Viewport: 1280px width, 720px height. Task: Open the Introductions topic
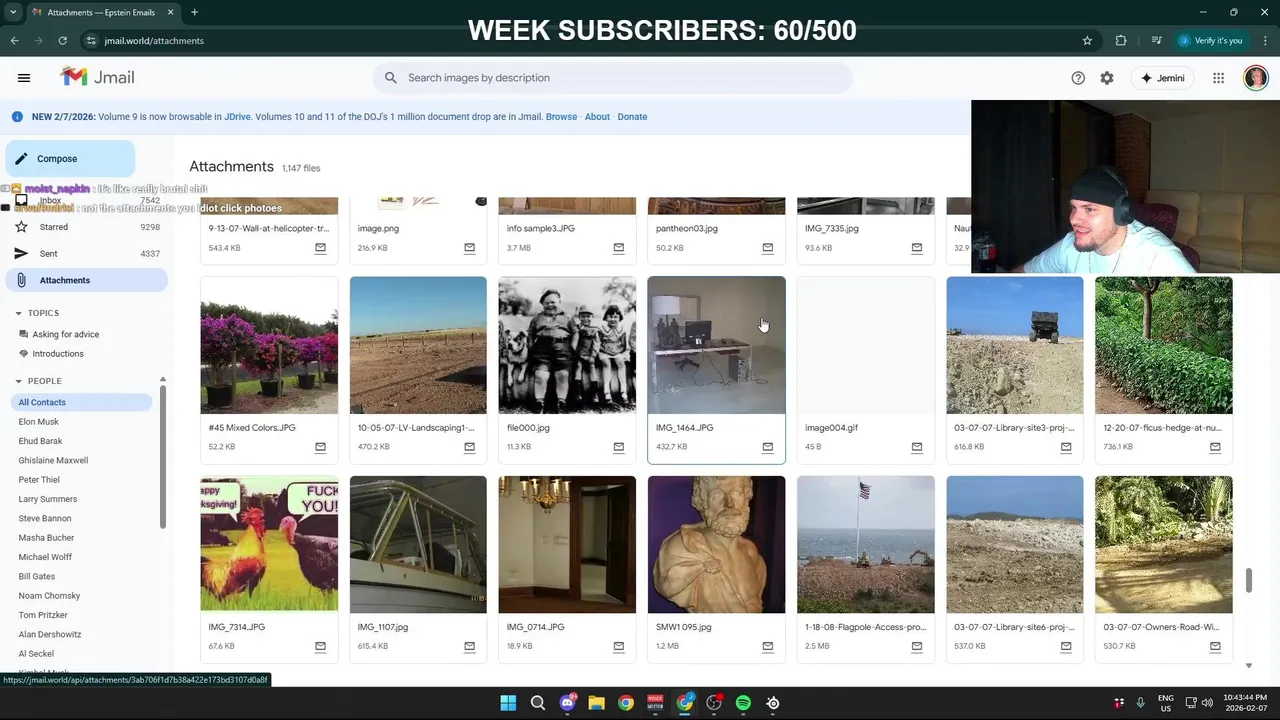click(57, 354)
